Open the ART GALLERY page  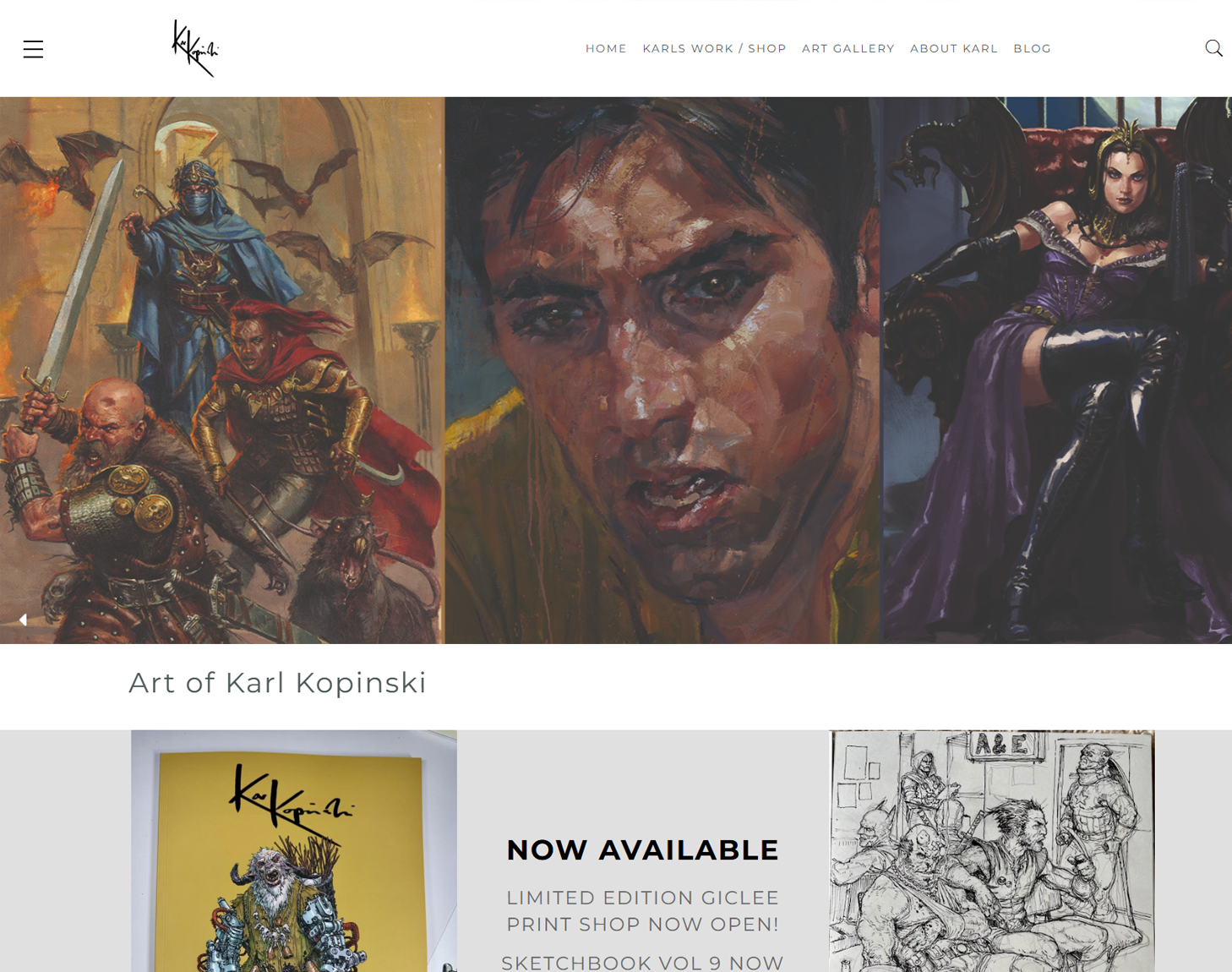point(848,48)
